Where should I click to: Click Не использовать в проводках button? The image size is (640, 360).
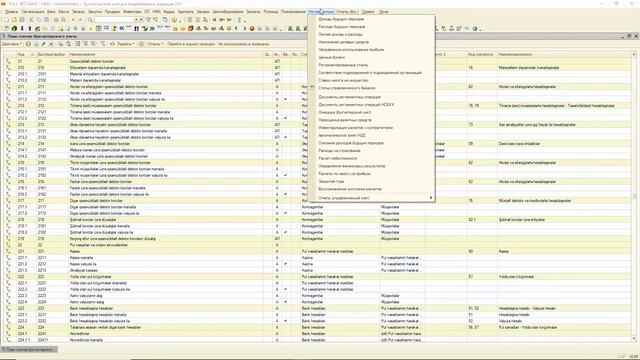point(244,44)
